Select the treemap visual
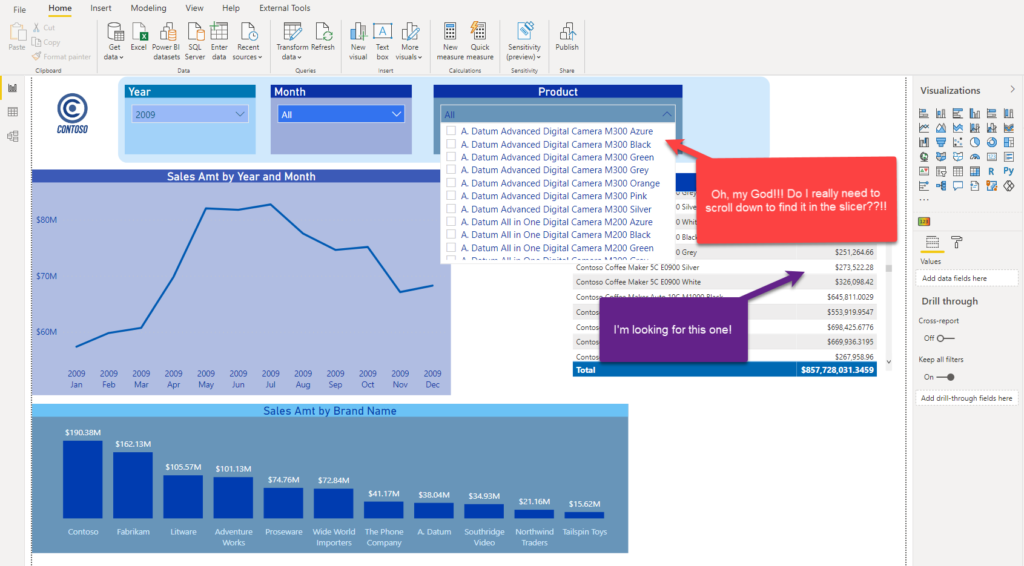 (1009, 142)
